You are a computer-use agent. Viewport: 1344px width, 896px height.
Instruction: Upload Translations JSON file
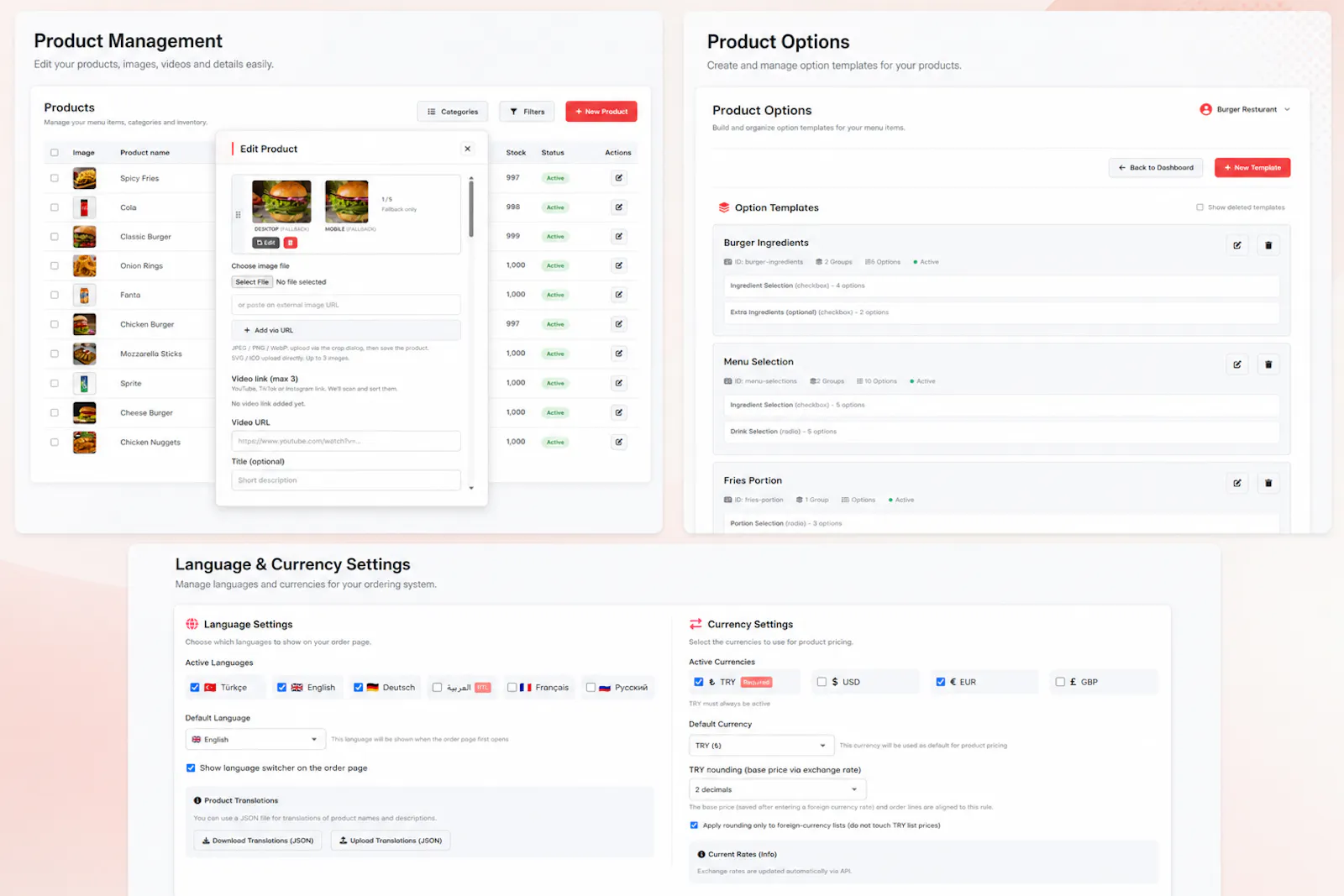391,841
